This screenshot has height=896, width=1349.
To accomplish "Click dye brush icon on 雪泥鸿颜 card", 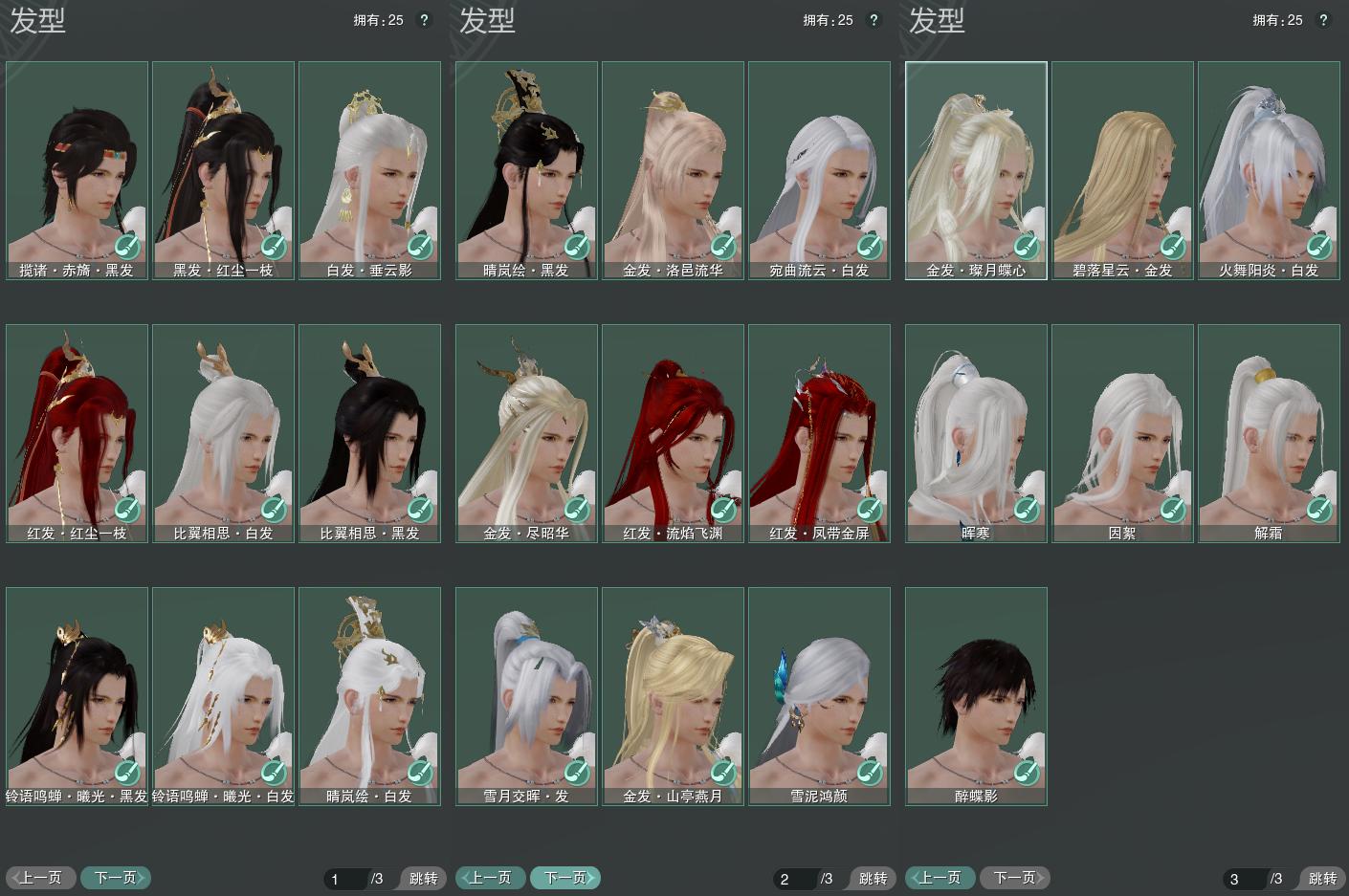I will pyautogui.click(x=870, y=772).
